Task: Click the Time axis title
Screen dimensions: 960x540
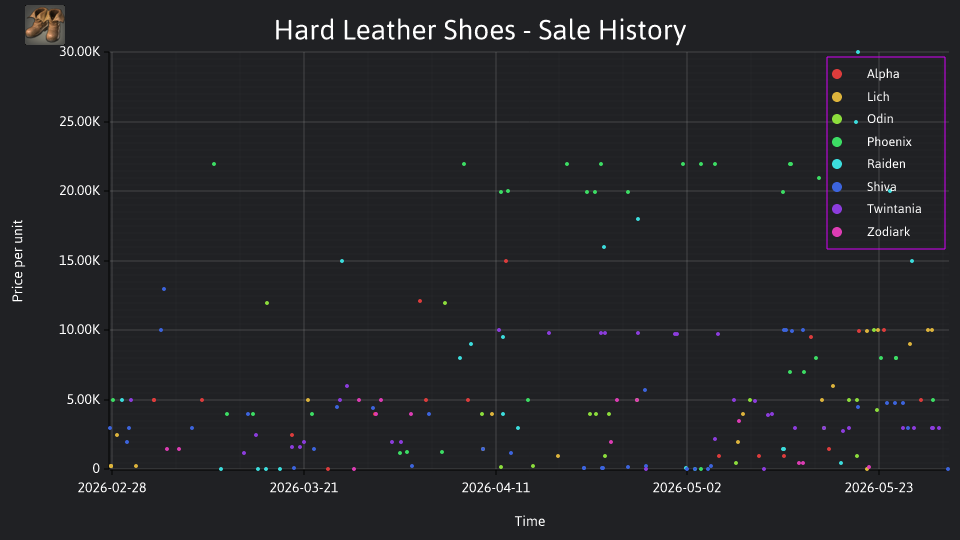Action: click(530, 521)
